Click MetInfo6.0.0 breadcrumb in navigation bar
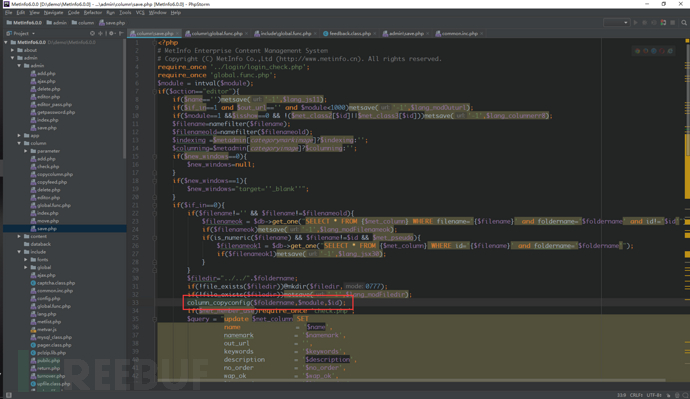This screenshot has width=690, height=399. 24,22
